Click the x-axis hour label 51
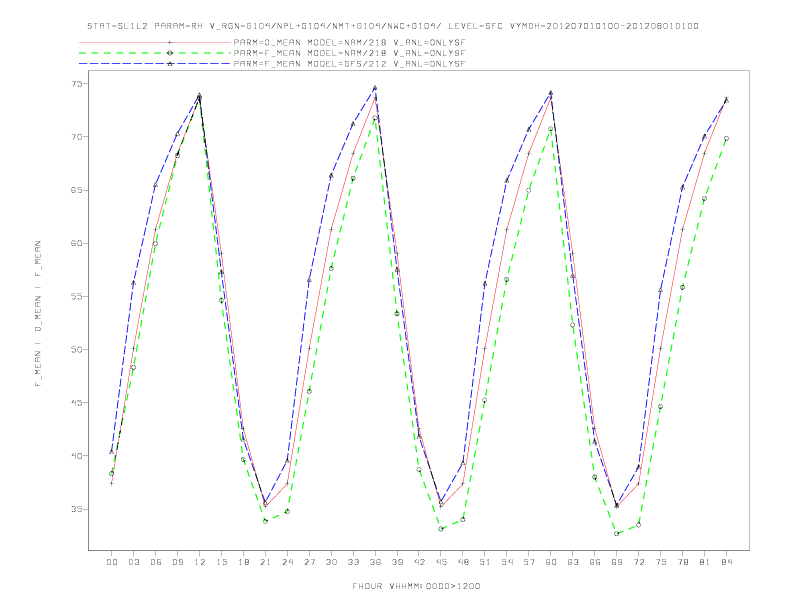The width and height of the screenshot is (792, 612). tap(485, 562)
